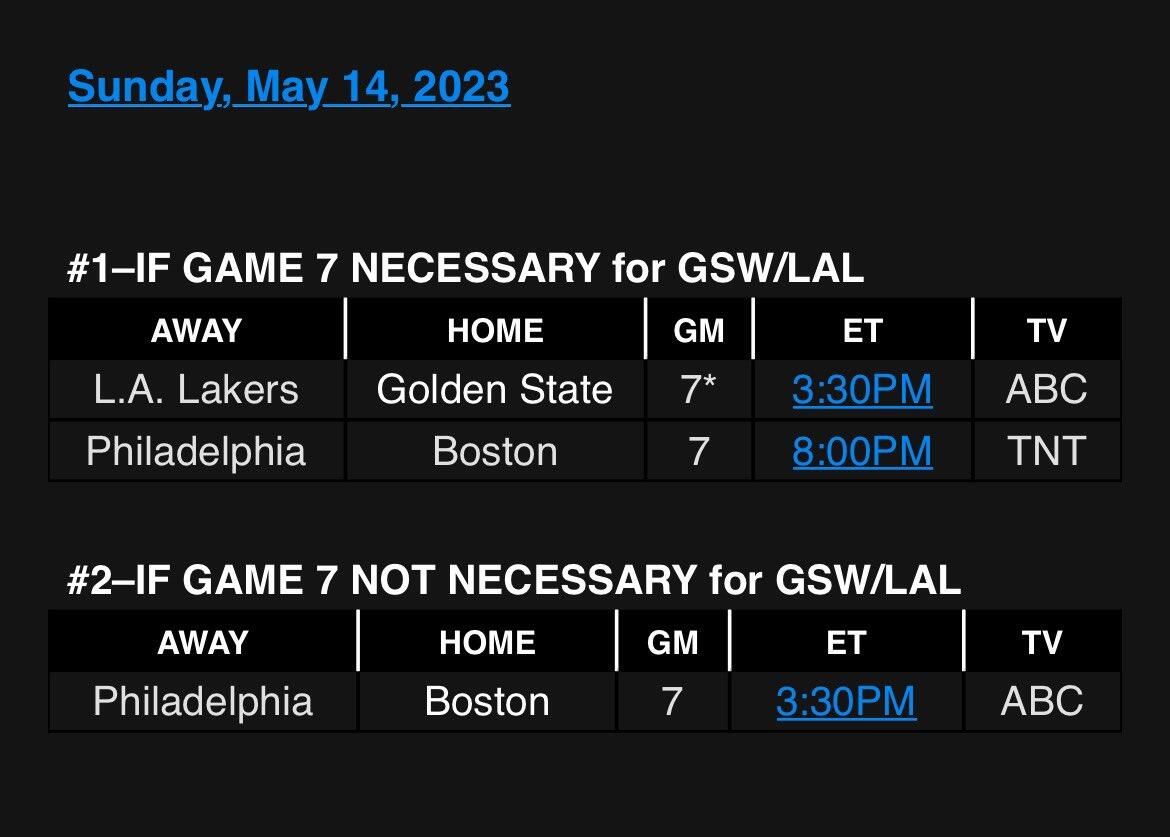This screenshot has height=837, width=1170.
Task: Click the 7* game number cell
Action: coord(698,390)
